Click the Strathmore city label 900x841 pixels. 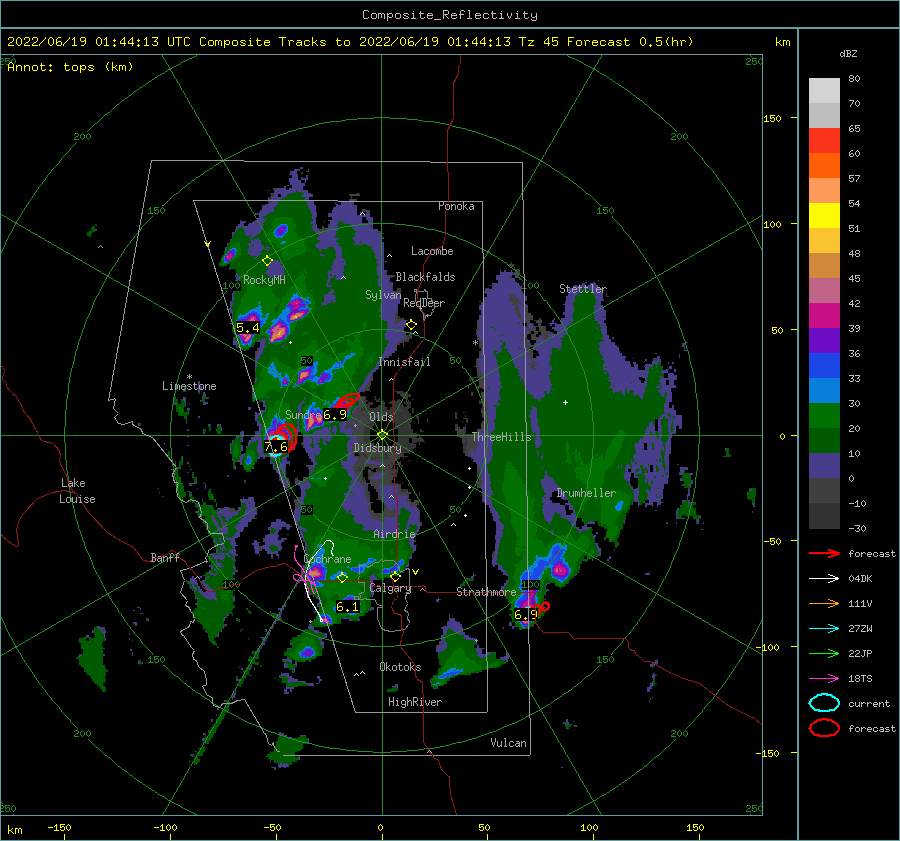click(x=486, y=592)
